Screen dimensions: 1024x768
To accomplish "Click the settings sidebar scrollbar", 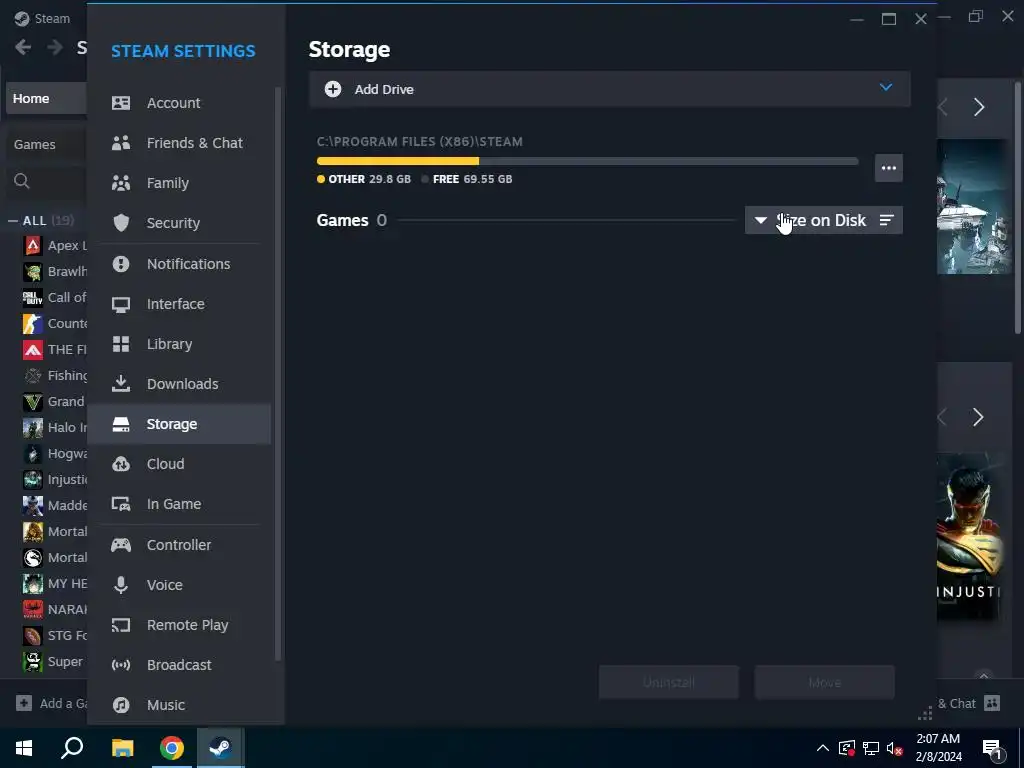I will pos(278,374).
